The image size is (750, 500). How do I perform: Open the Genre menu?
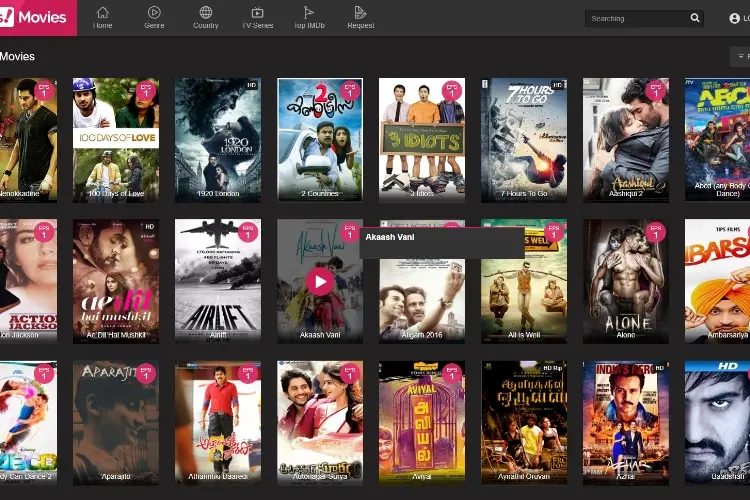[x=154, y=18]
